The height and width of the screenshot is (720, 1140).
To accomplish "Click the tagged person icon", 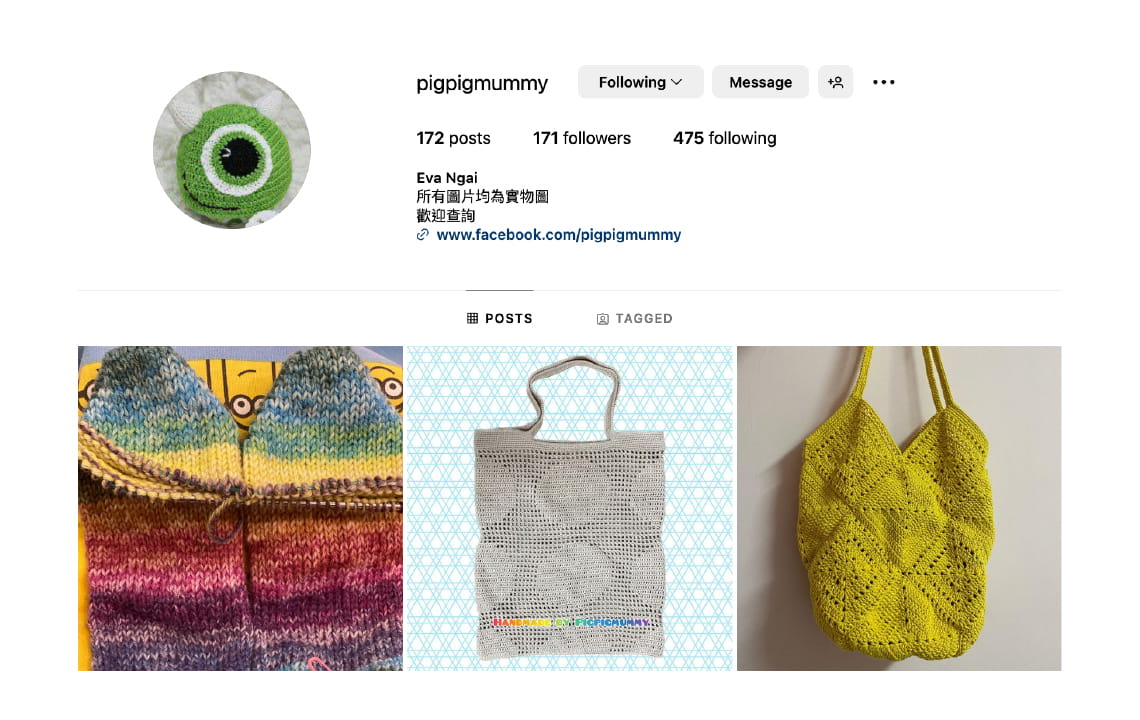I will click(603, 319).
